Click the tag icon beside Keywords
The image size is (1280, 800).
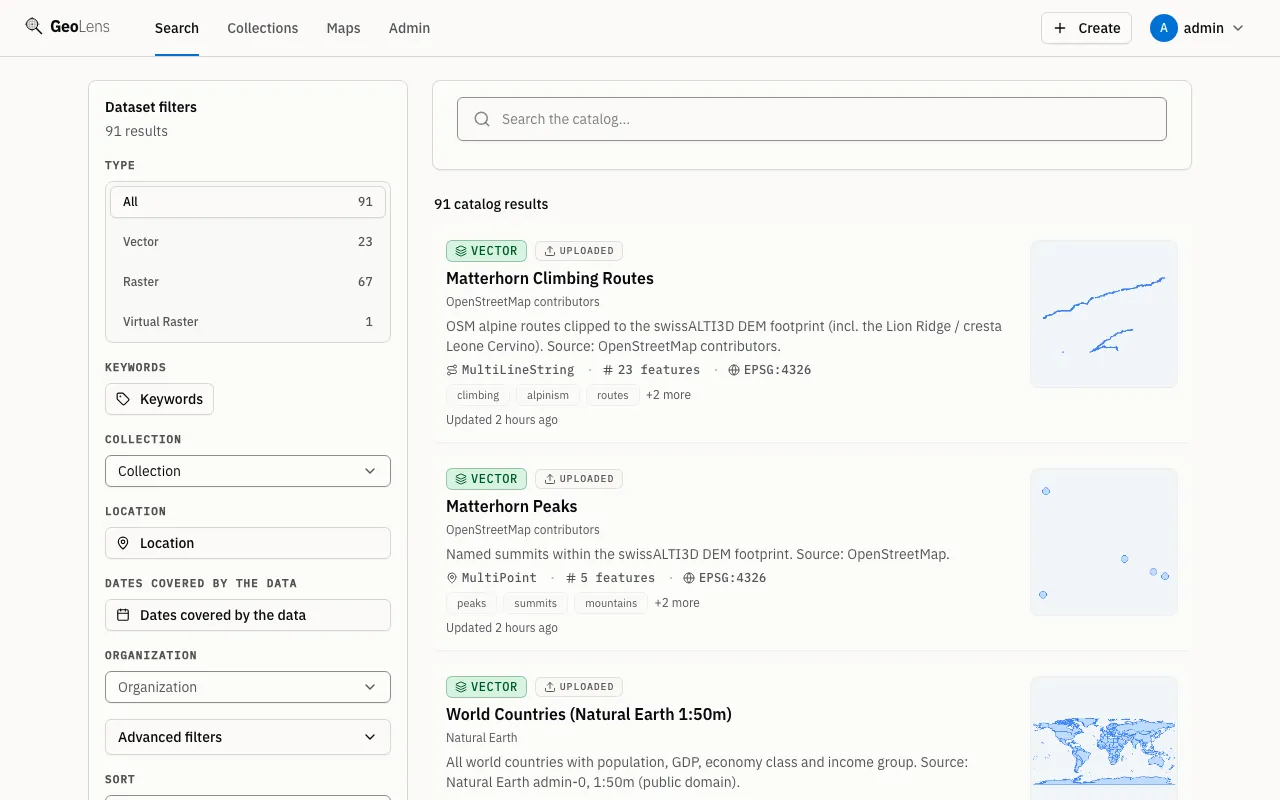pos(123,399)
